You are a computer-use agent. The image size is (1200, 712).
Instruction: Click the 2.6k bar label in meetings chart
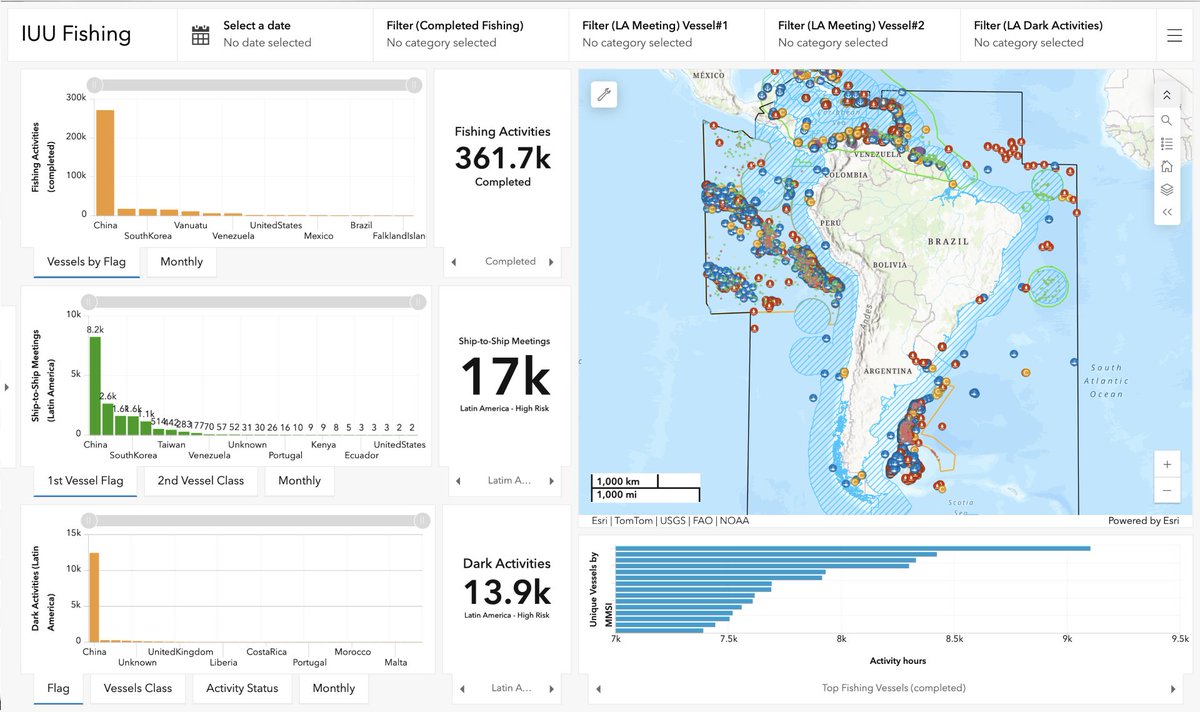109,396
